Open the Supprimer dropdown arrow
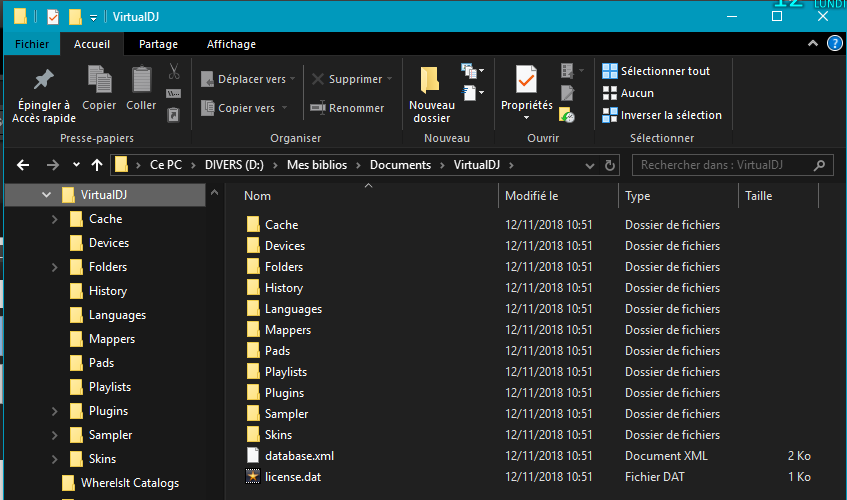847x500 pixels. pyautogui.click(x=389, y=79)
